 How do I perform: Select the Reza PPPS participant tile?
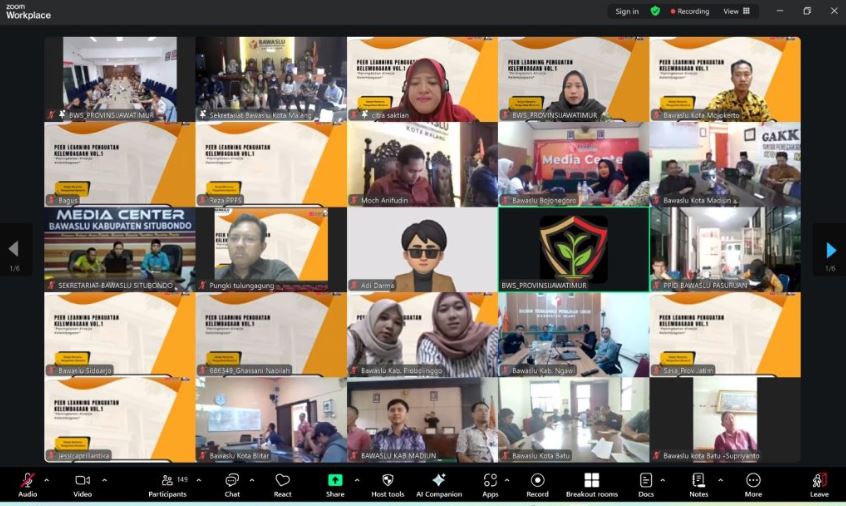271,164
